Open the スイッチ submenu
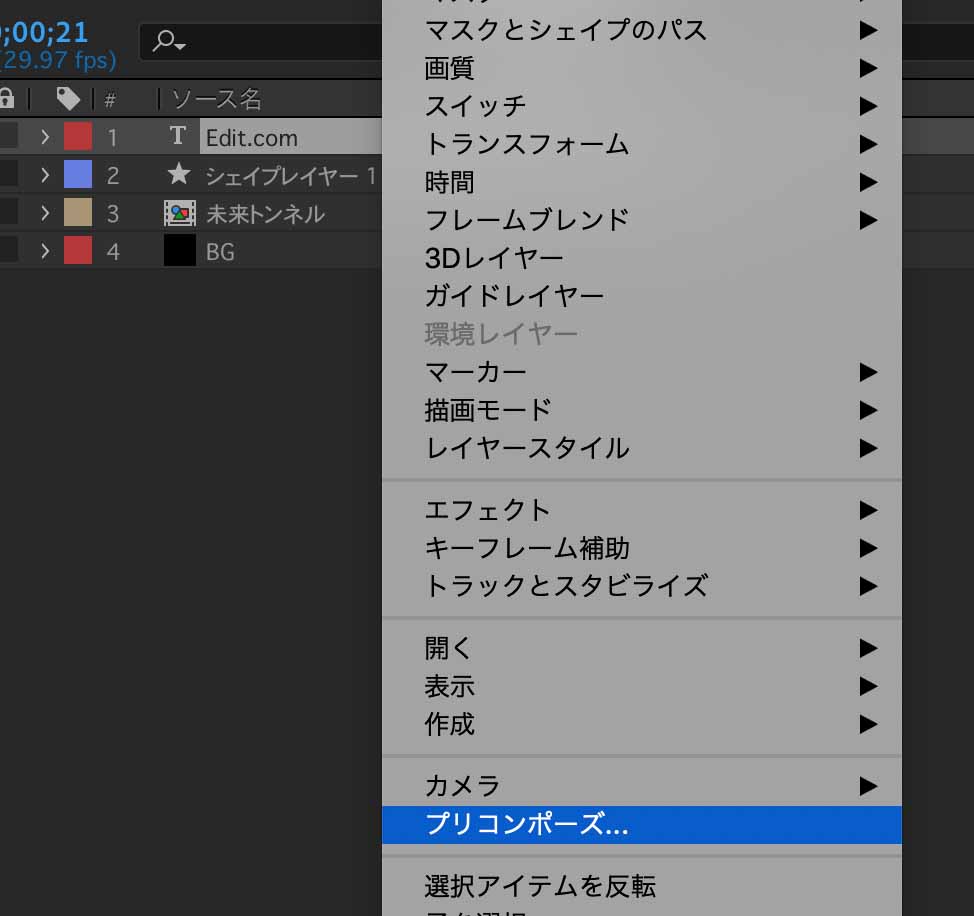Image resolution: width=974 pixels, height=916 pixels. point(642,106)
